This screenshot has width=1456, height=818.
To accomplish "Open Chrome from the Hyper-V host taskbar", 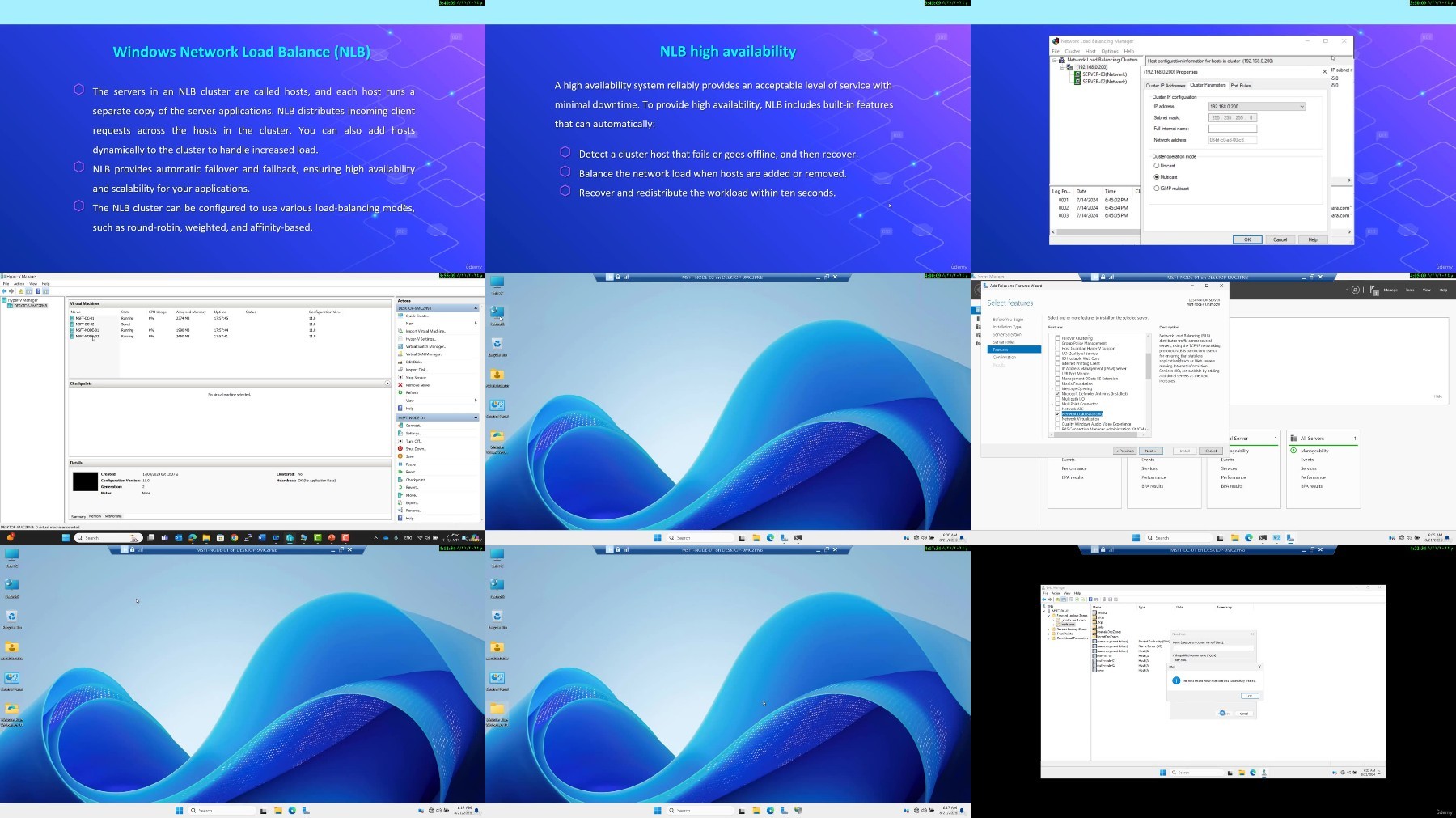I will [x=234, y=538].
